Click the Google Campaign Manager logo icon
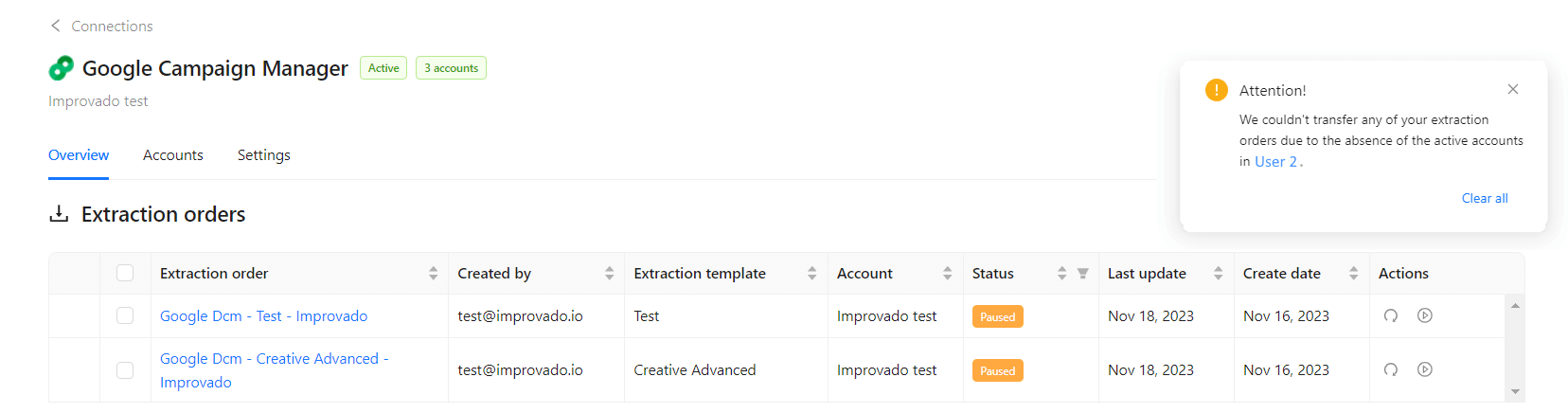Viewport: 1568px width, 413px height. [61, 68]
